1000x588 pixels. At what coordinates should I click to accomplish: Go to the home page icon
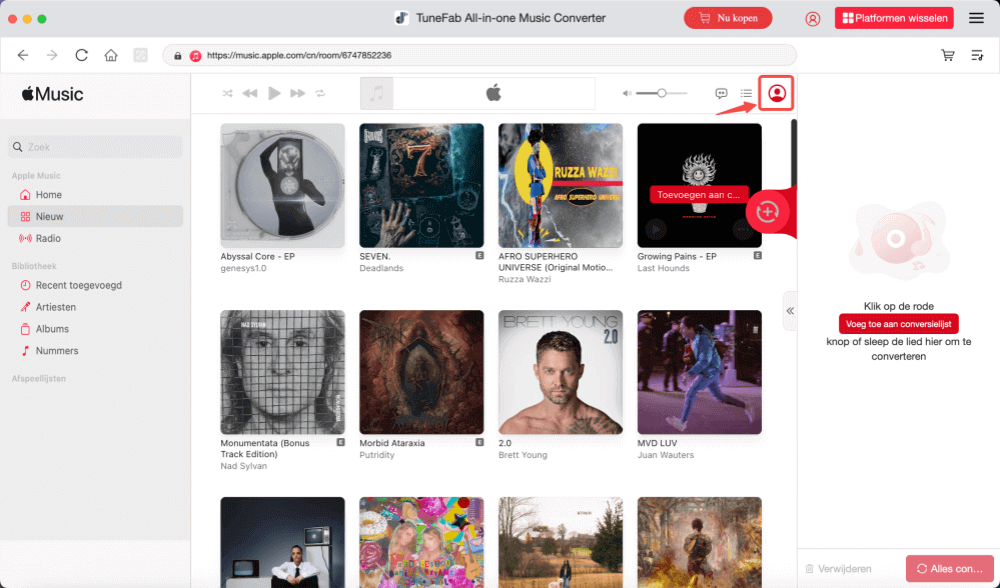[x=111, y=55]
